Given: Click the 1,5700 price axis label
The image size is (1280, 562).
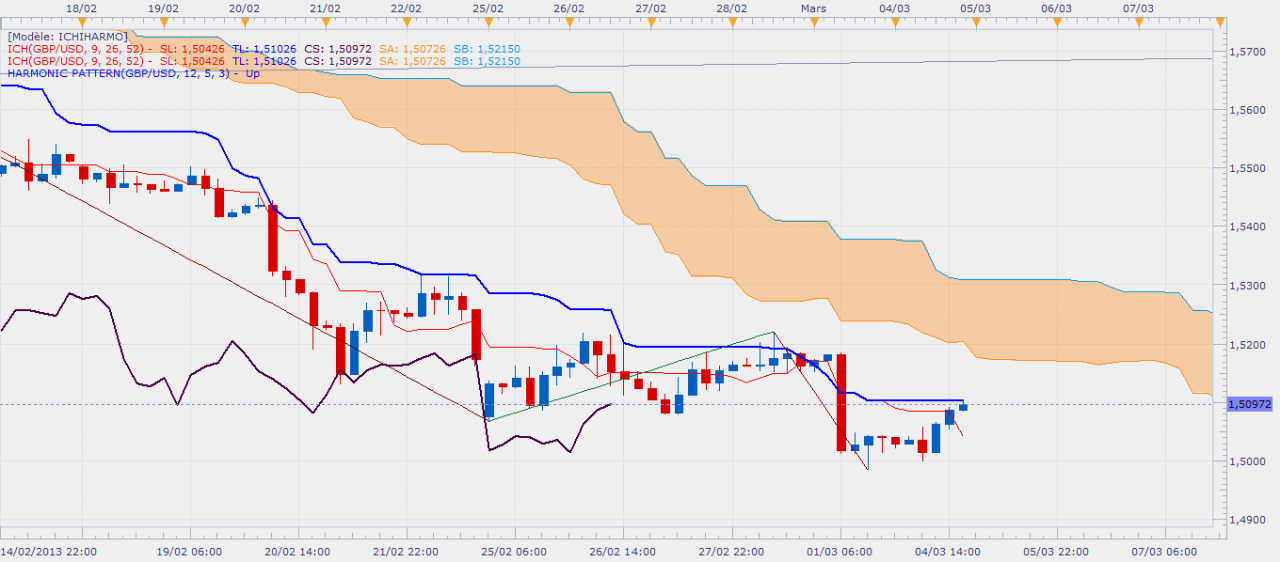Looking at the screenshot, I should coord(1249,51).
